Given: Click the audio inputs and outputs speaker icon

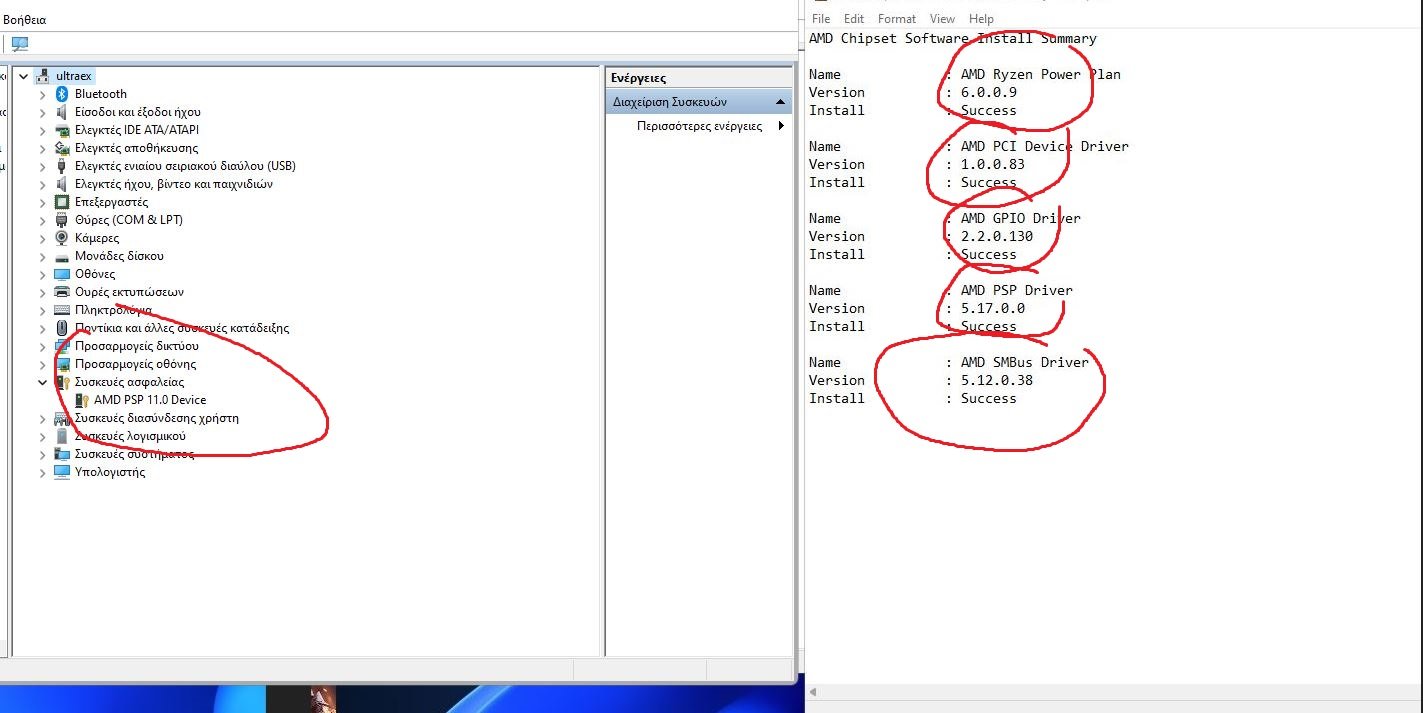Looking at the screenshot, I should [x=62, y=112].
